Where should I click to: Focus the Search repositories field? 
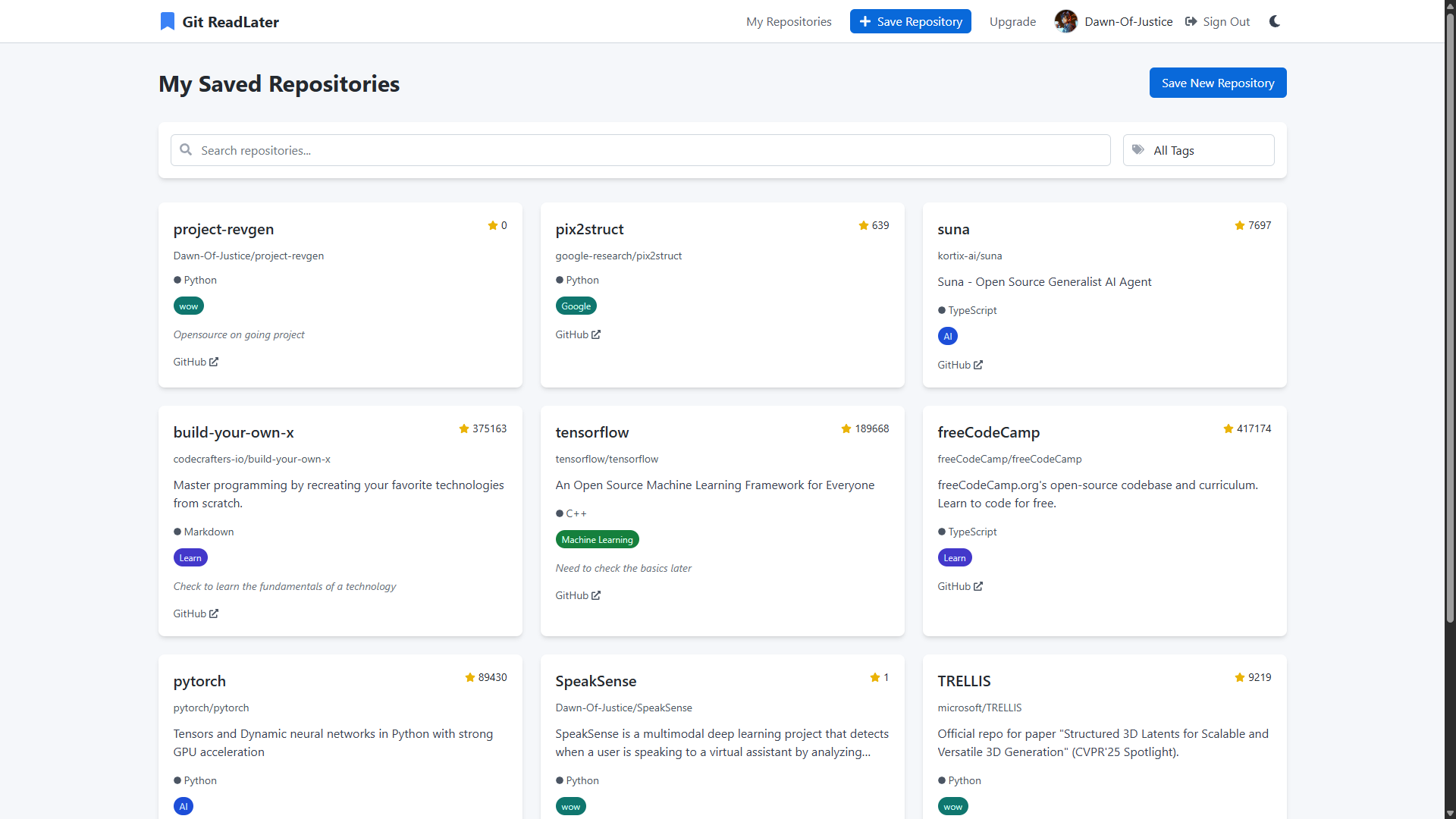pyautogui.click(x=641, y=150)
